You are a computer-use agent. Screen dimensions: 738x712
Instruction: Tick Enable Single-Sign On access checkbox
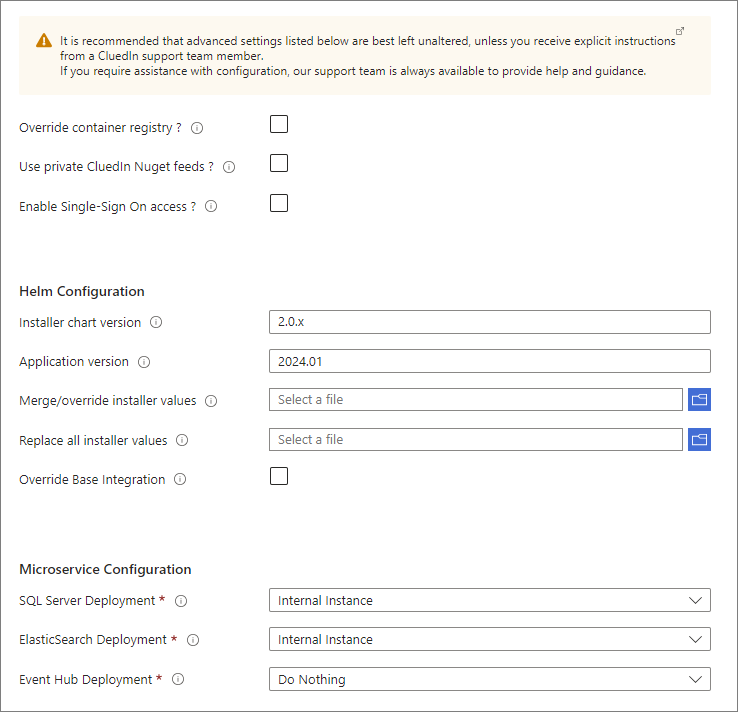[x=279, y=203]
